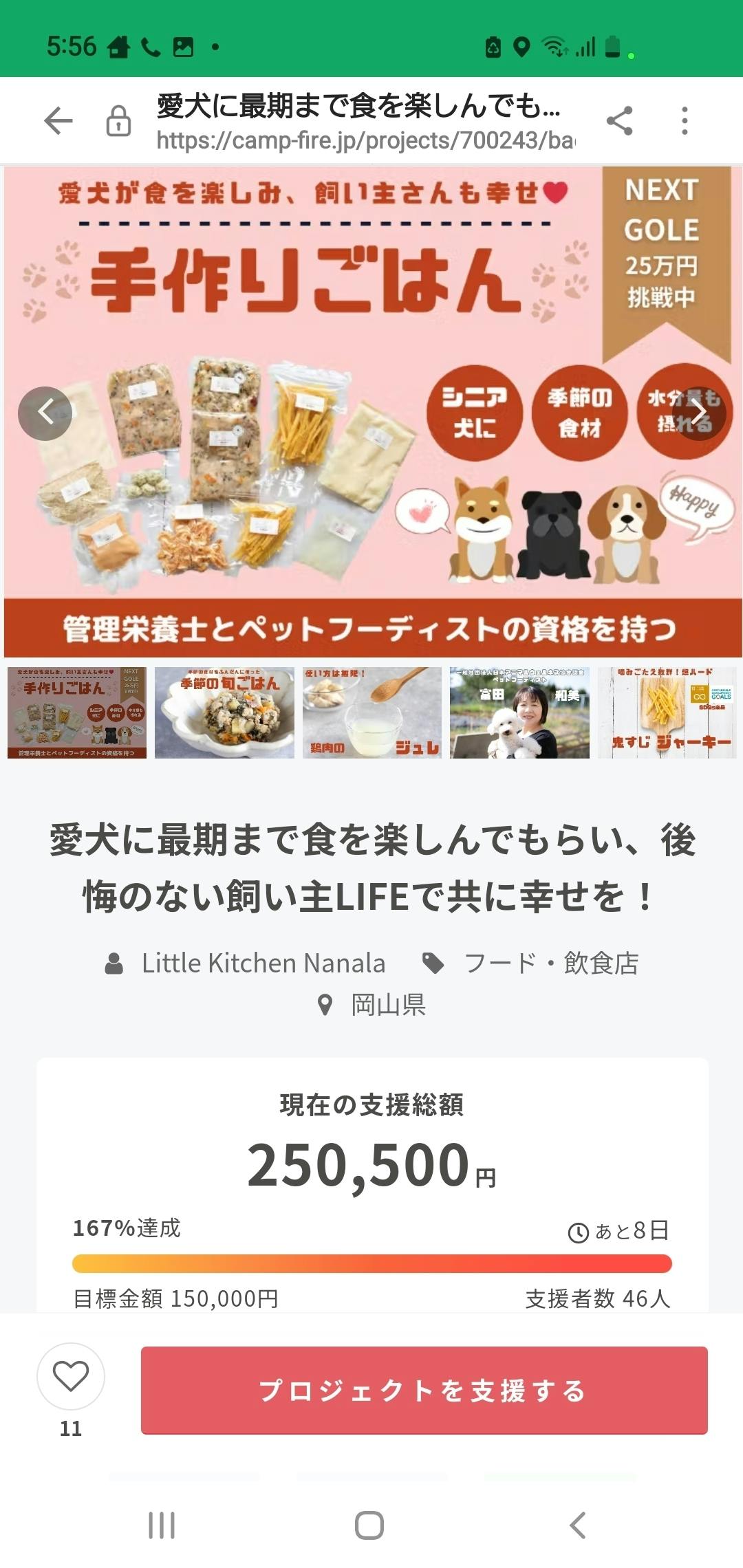This screenshot has width=743, height=1568.
Task: Show previous image with left carousel arrow
Action: [45, 413]
